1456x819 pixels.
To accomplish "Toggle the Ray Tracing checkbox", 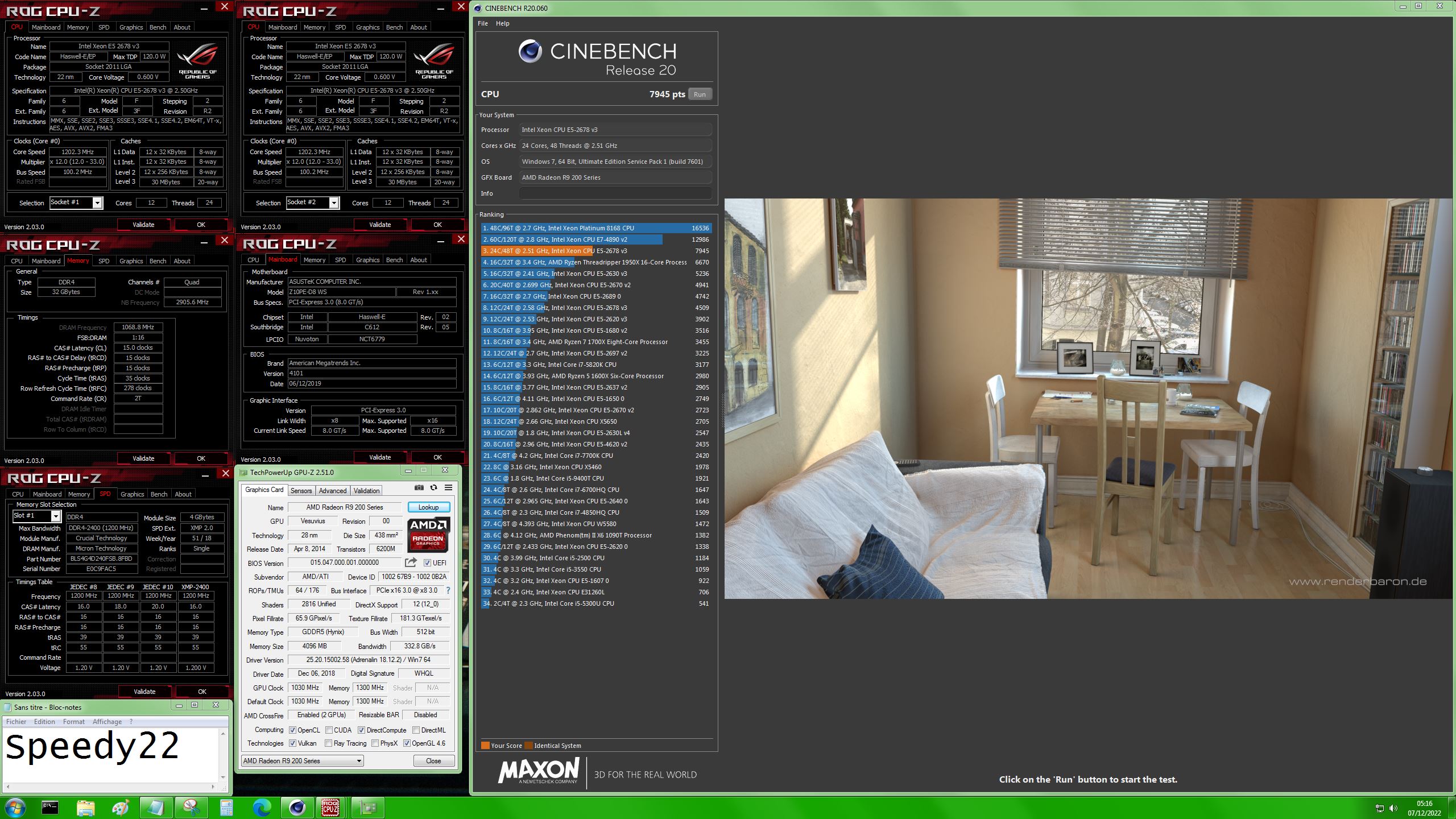I will (328, 743).
